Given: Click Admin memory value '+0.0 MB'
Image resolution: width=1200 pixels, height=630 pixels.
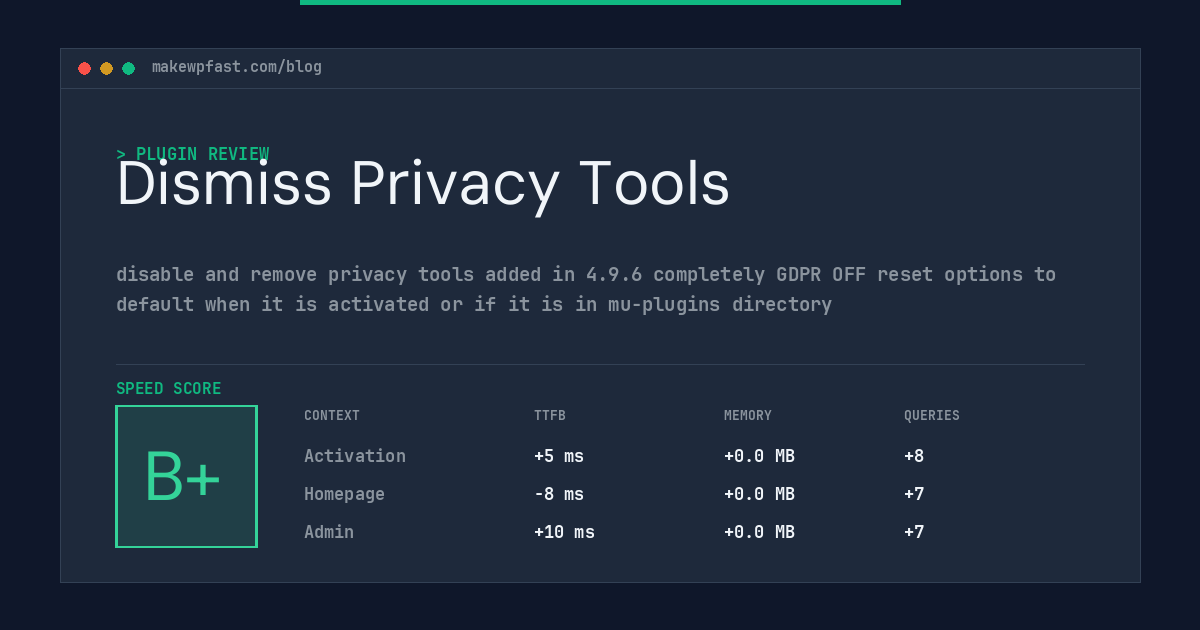Looking at the screenshot, I should 760,532.
